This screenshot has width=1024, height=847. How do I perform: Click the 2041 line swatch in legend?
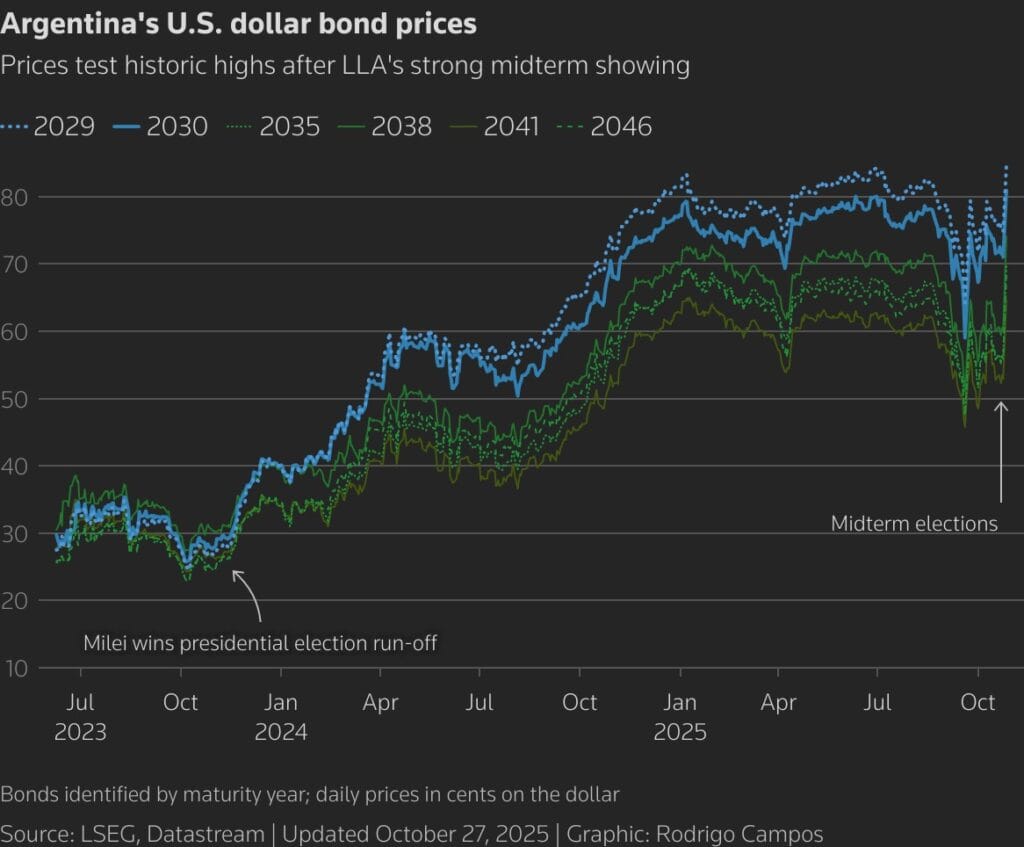click(x=459, y=127)
